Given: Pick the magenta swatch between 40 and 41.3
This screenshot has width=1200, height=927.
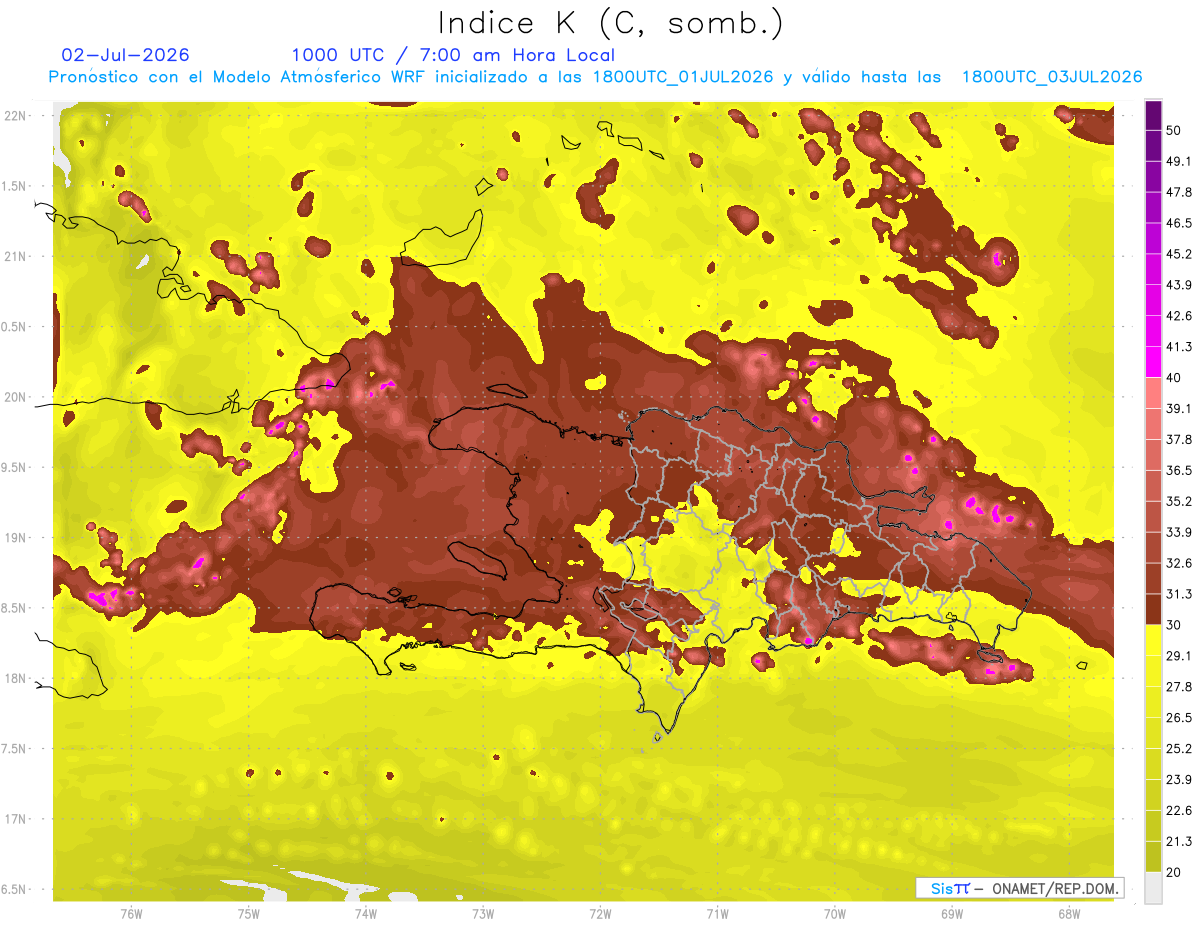Looking at the screenshot, I should pos(1153,362).
